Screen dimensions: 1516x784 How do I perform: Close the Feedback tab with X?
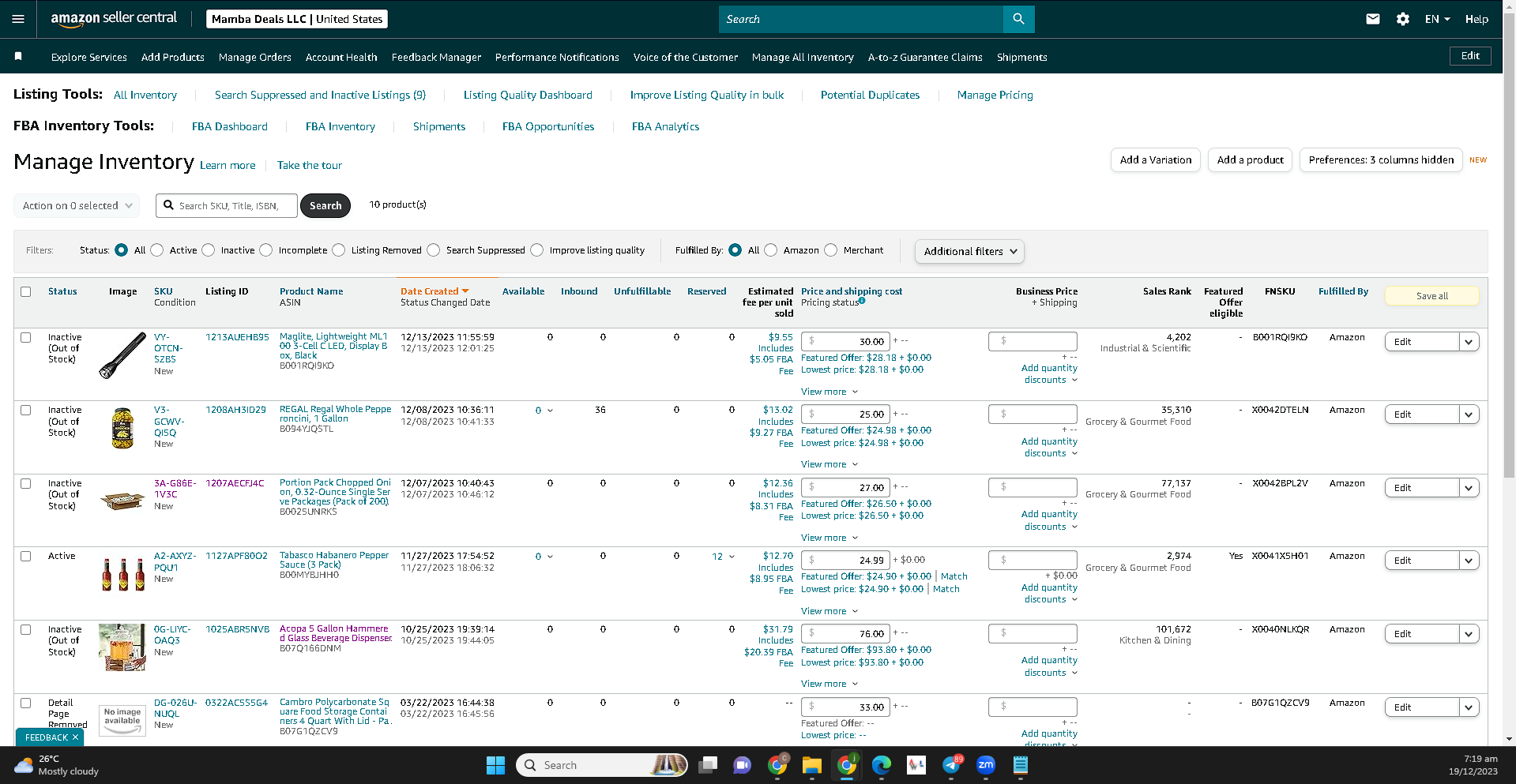point(75,737)
